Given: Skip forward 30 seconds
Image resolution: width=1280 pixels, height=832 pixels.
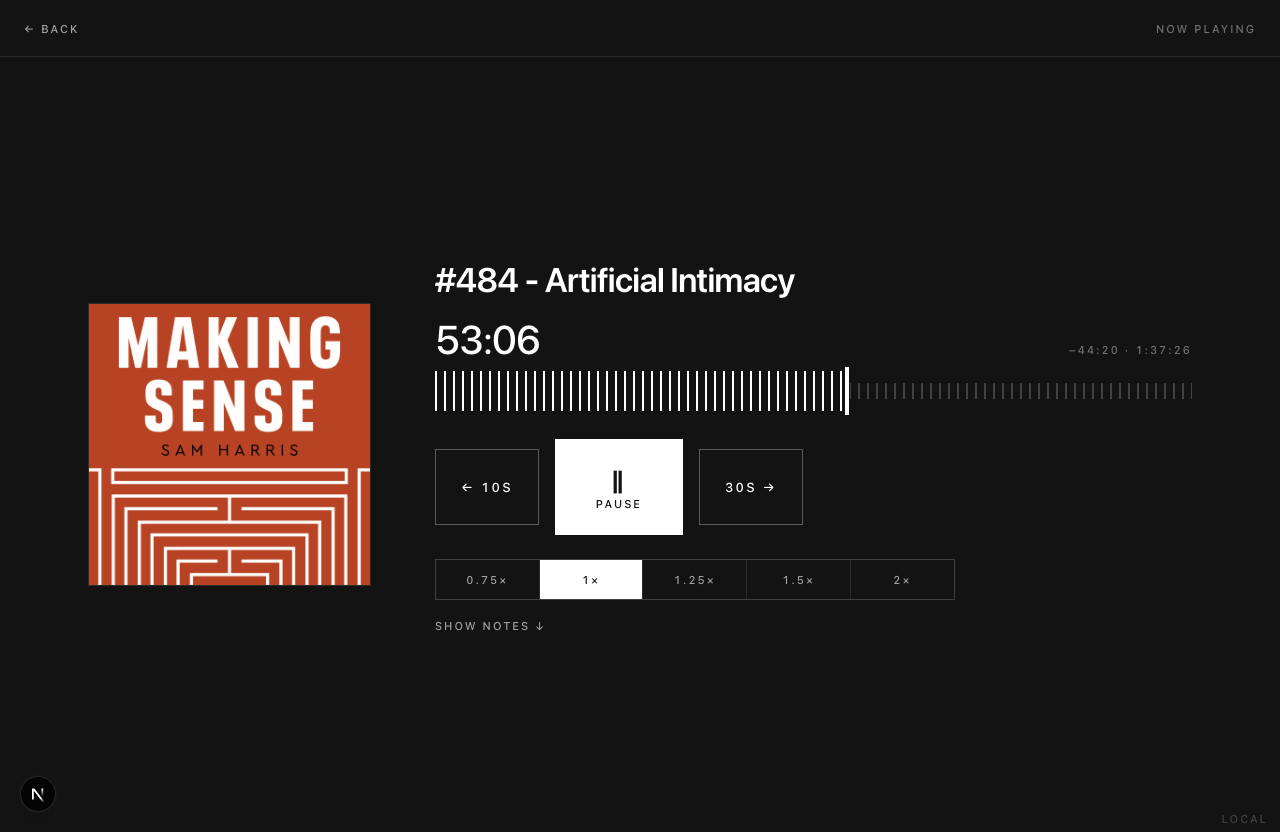Looking at the screenshot, I should (751, 487).
